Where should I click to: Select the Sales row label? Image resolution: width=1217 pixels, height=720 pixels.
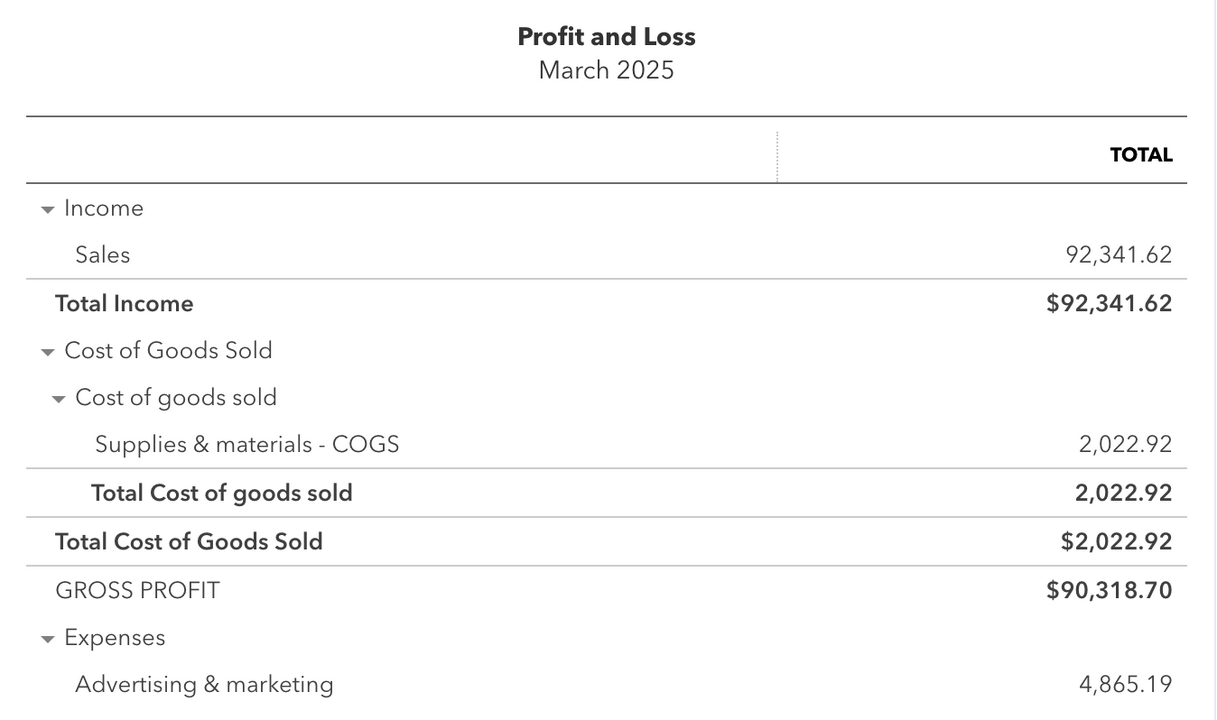click(x=102, y=255)
